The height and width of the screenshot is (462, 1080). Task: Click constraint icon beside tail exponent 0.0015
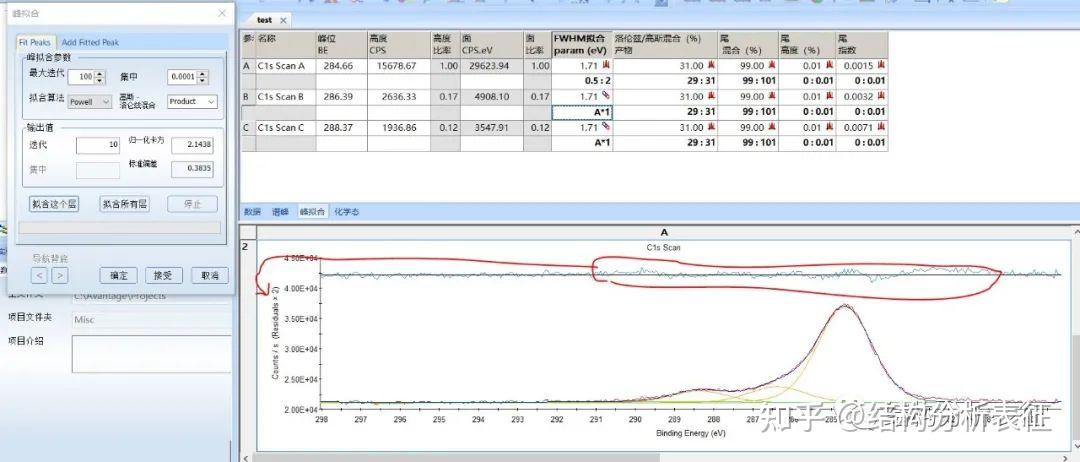881,65
